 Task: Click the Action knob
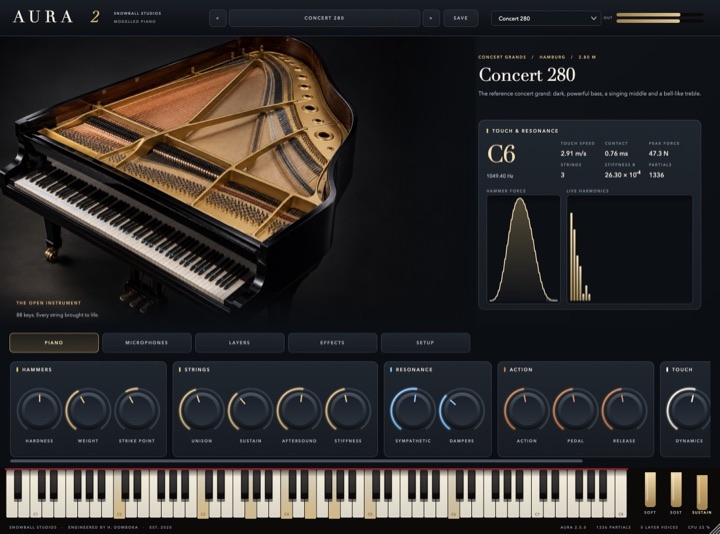pyautogui.click(x=526, y=410)
